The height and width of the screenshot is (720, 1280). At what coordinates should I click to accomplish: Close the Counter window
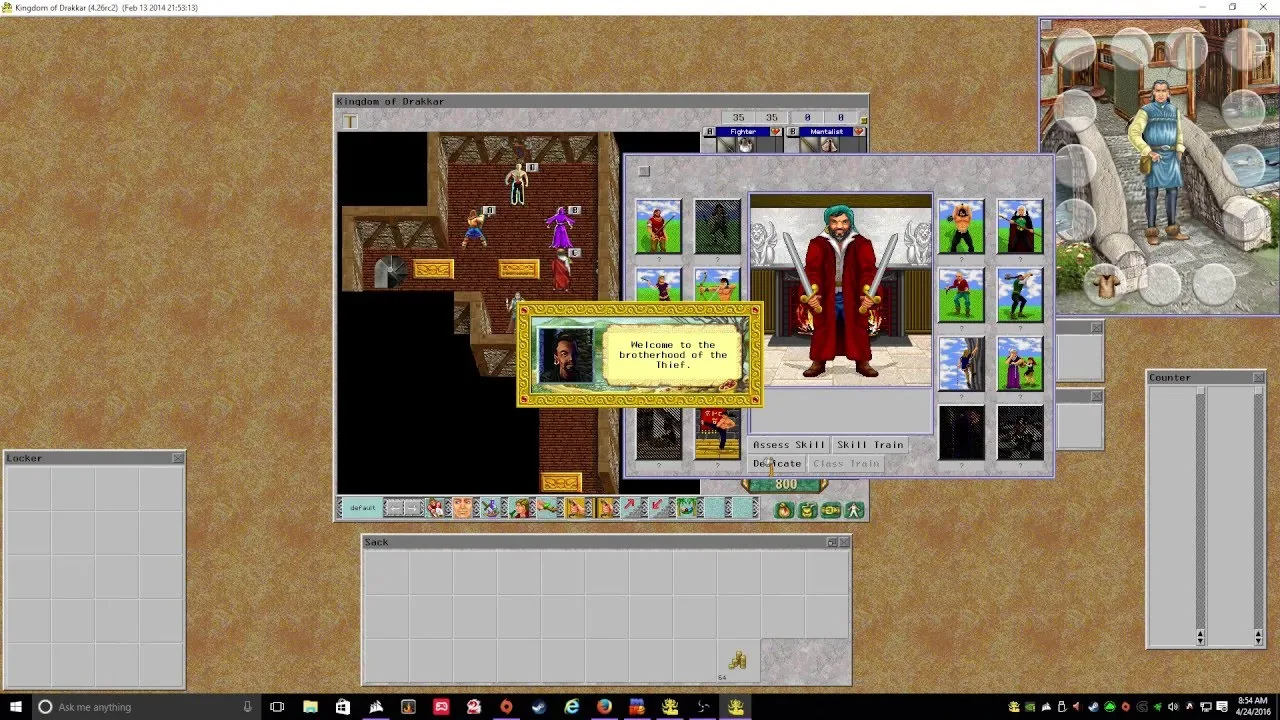click(1258, 378)
